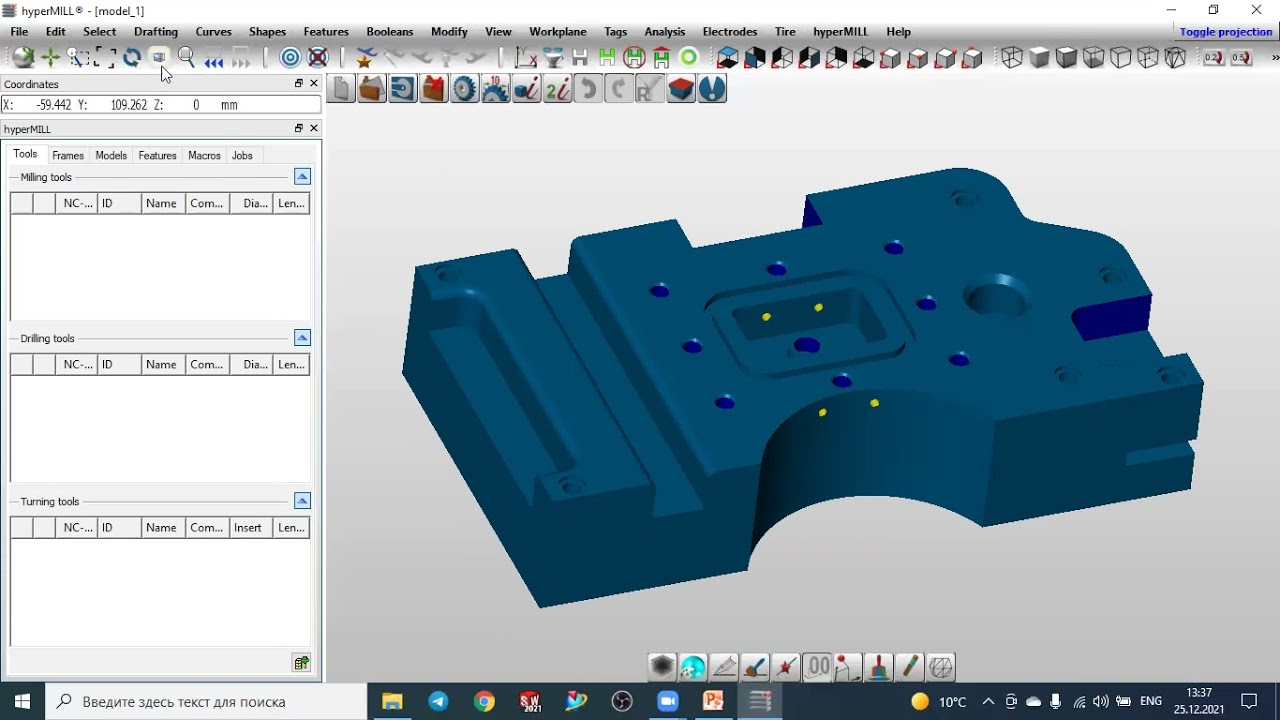Open the Drafting menu
Screen dimensions: 1280x720
[156, 32]
